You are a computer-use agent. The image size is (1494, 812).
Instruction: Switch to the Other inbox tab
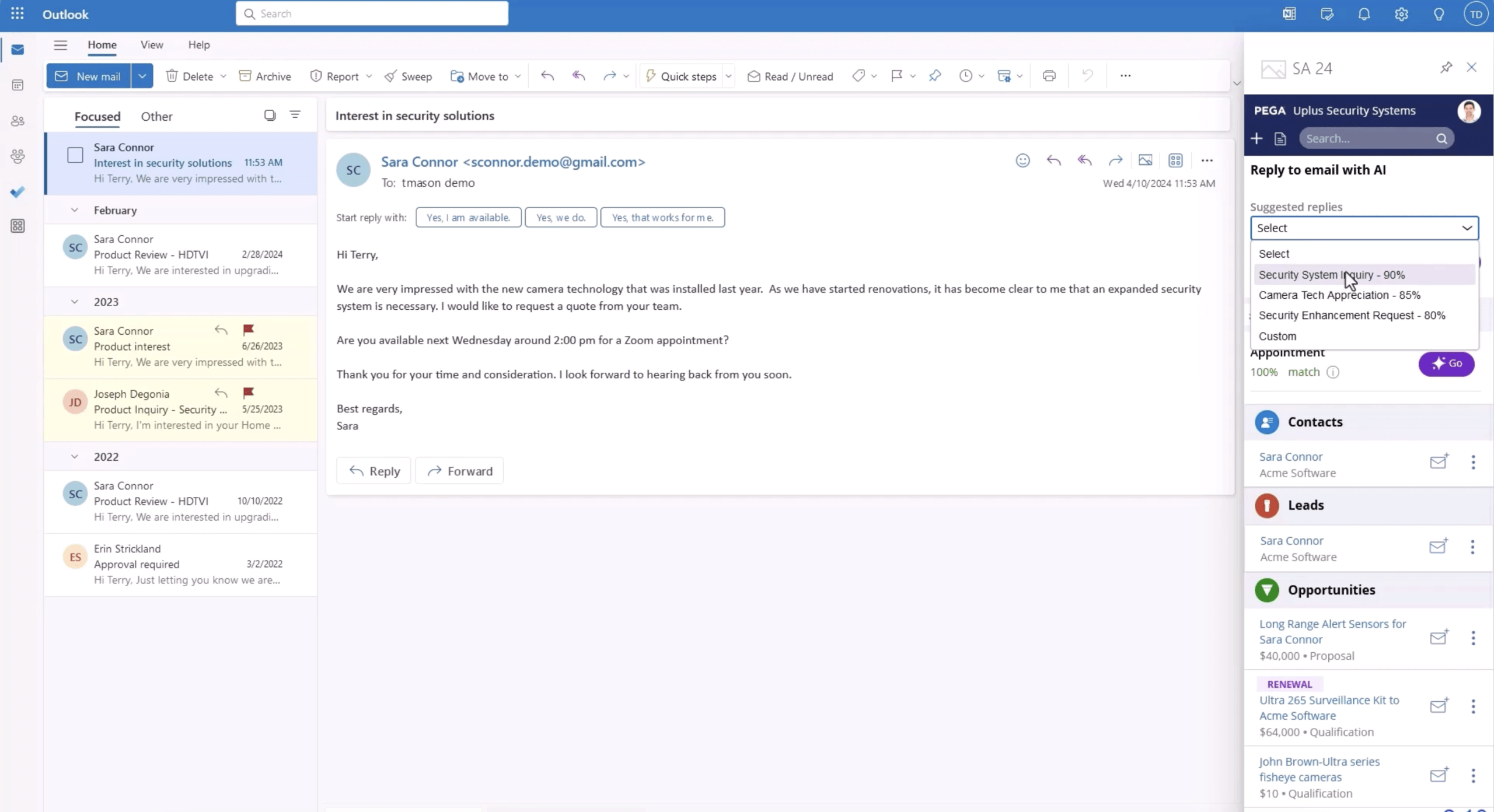pos(156,116)
